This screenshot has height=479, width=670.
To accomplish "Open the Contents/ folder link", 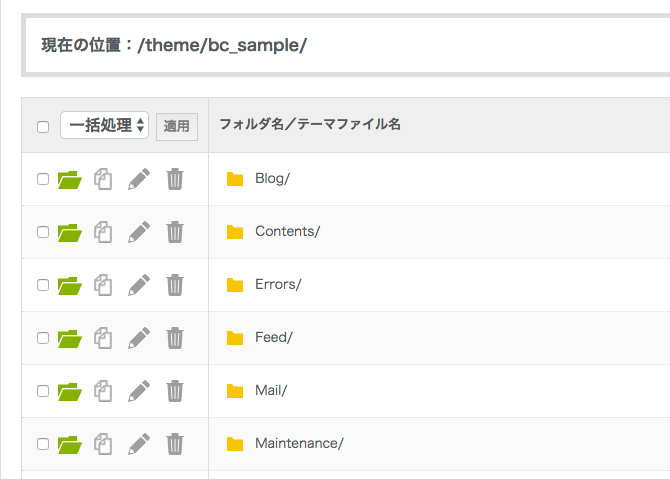I will coord(287,232).
